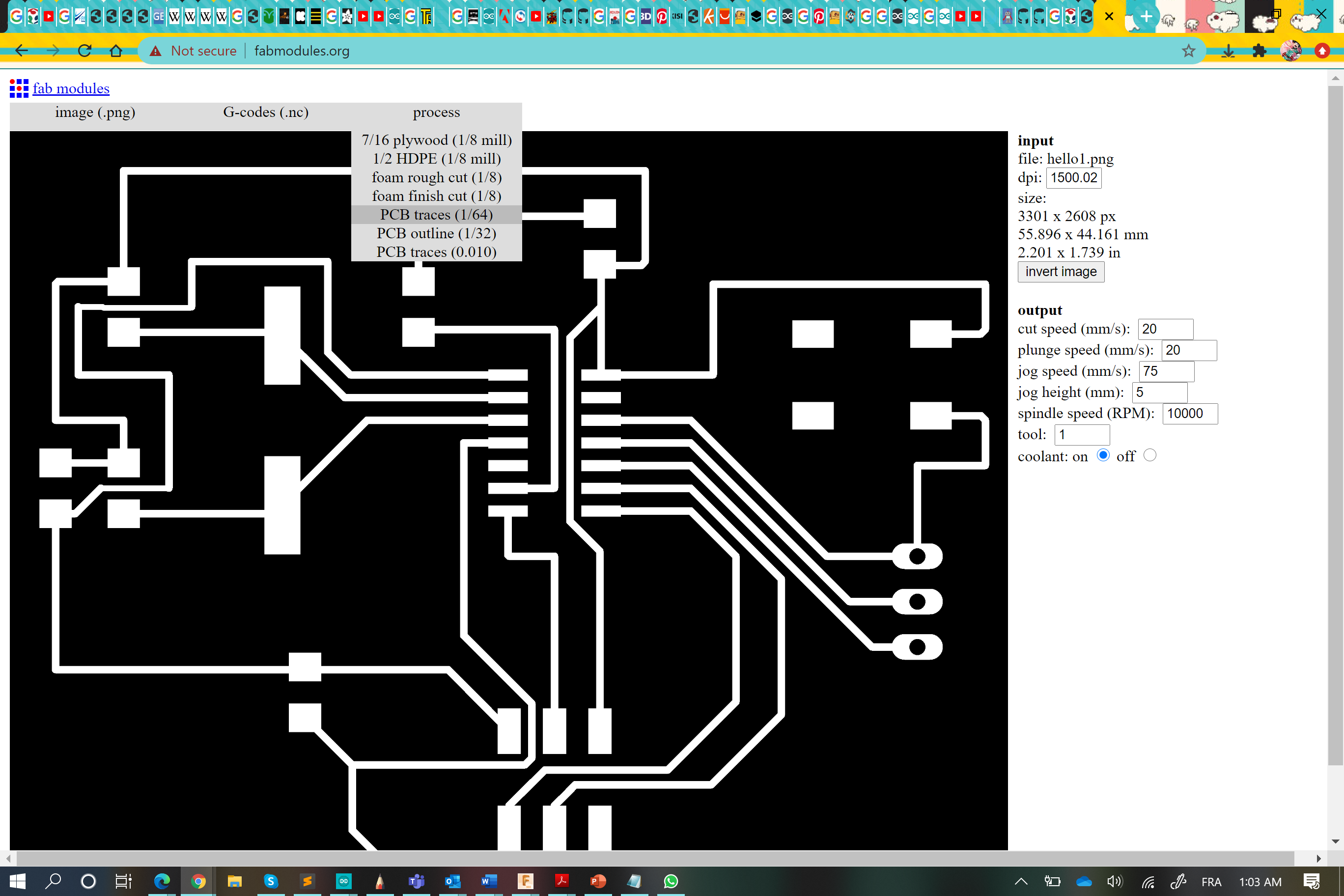Image resolution: width=1344 pixels, height=896 pixels.
Task: Open the browser extensions puzzle icon
Action: (1259, 51)
